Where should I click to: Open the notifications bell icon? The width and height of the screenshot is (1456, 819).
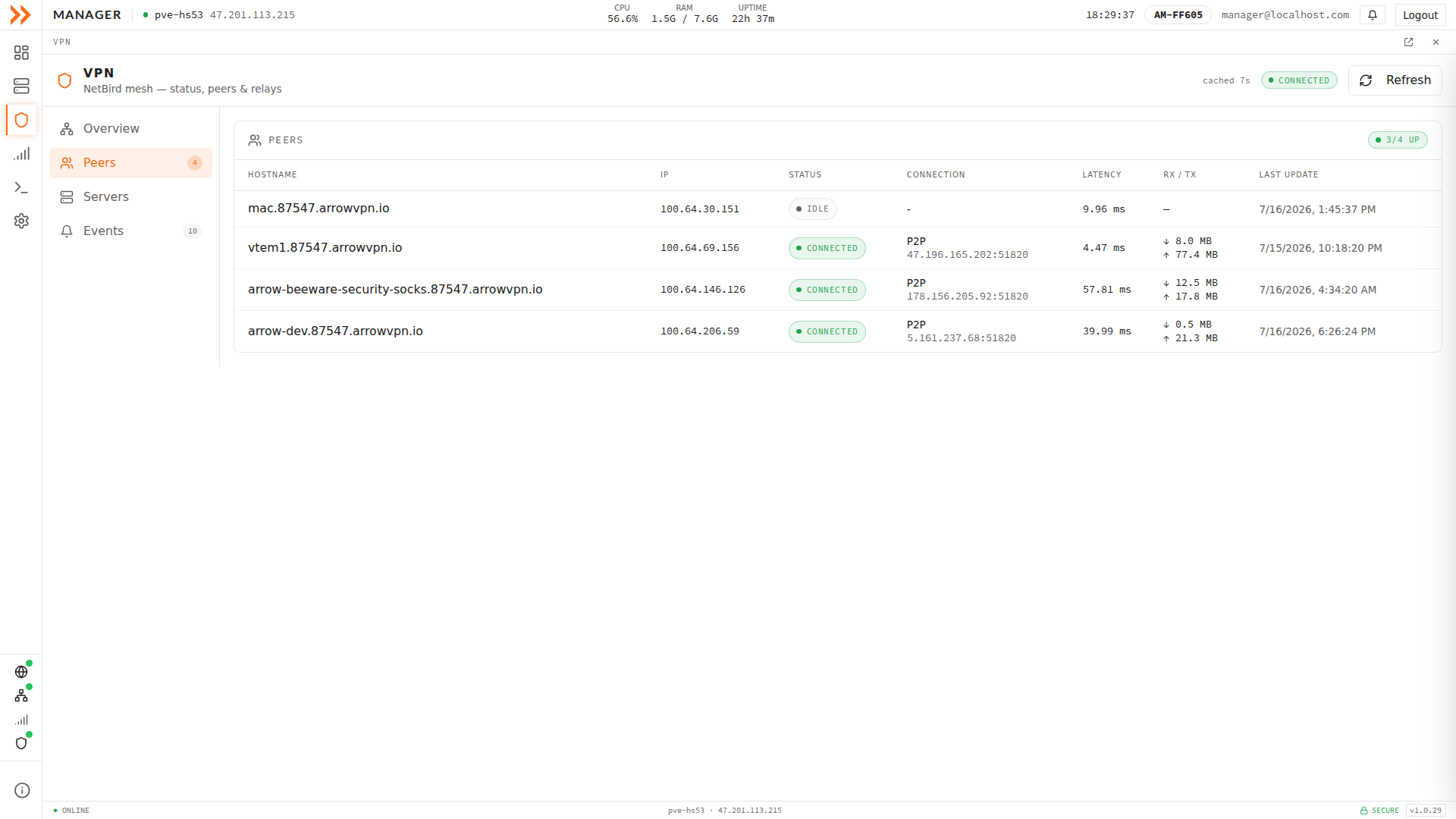pyautogui.click(x=1373, y=15)
